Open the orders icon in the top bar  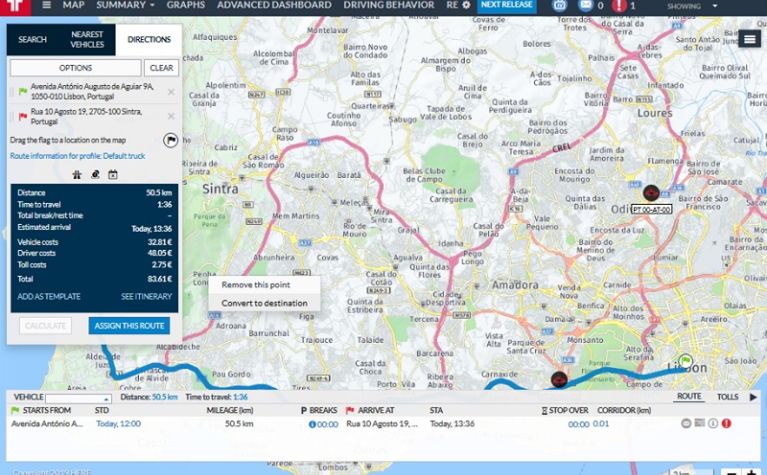tap(560, 5)
